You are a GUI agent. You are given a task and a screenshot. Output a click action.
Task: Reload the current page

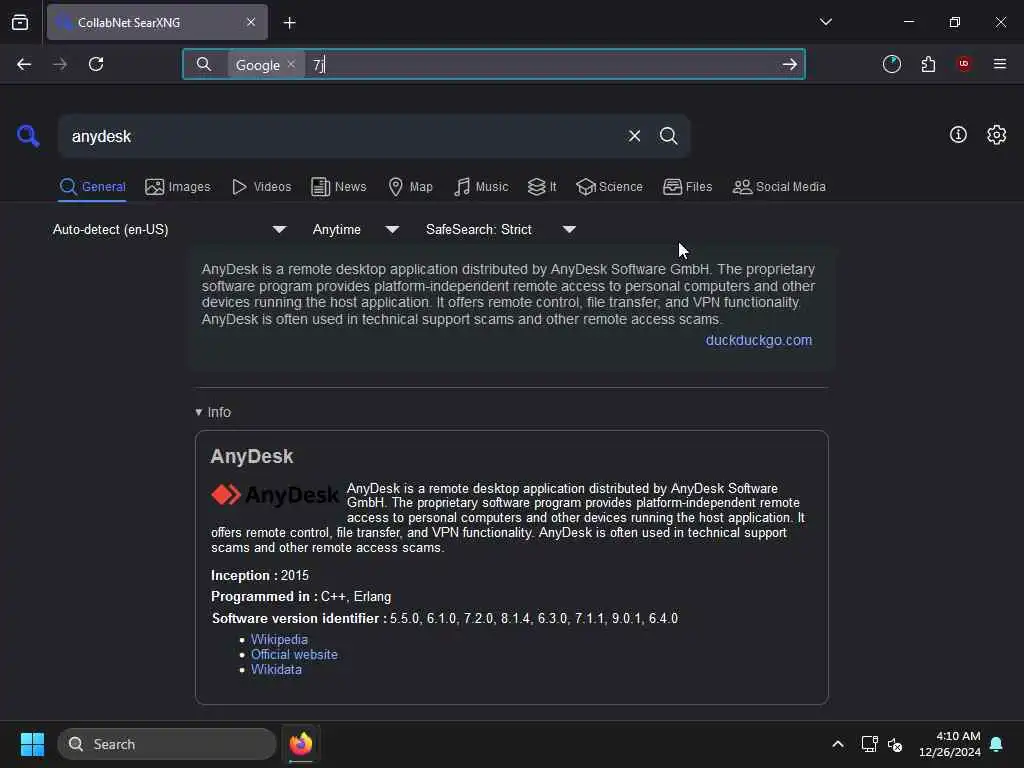point(96,64)
